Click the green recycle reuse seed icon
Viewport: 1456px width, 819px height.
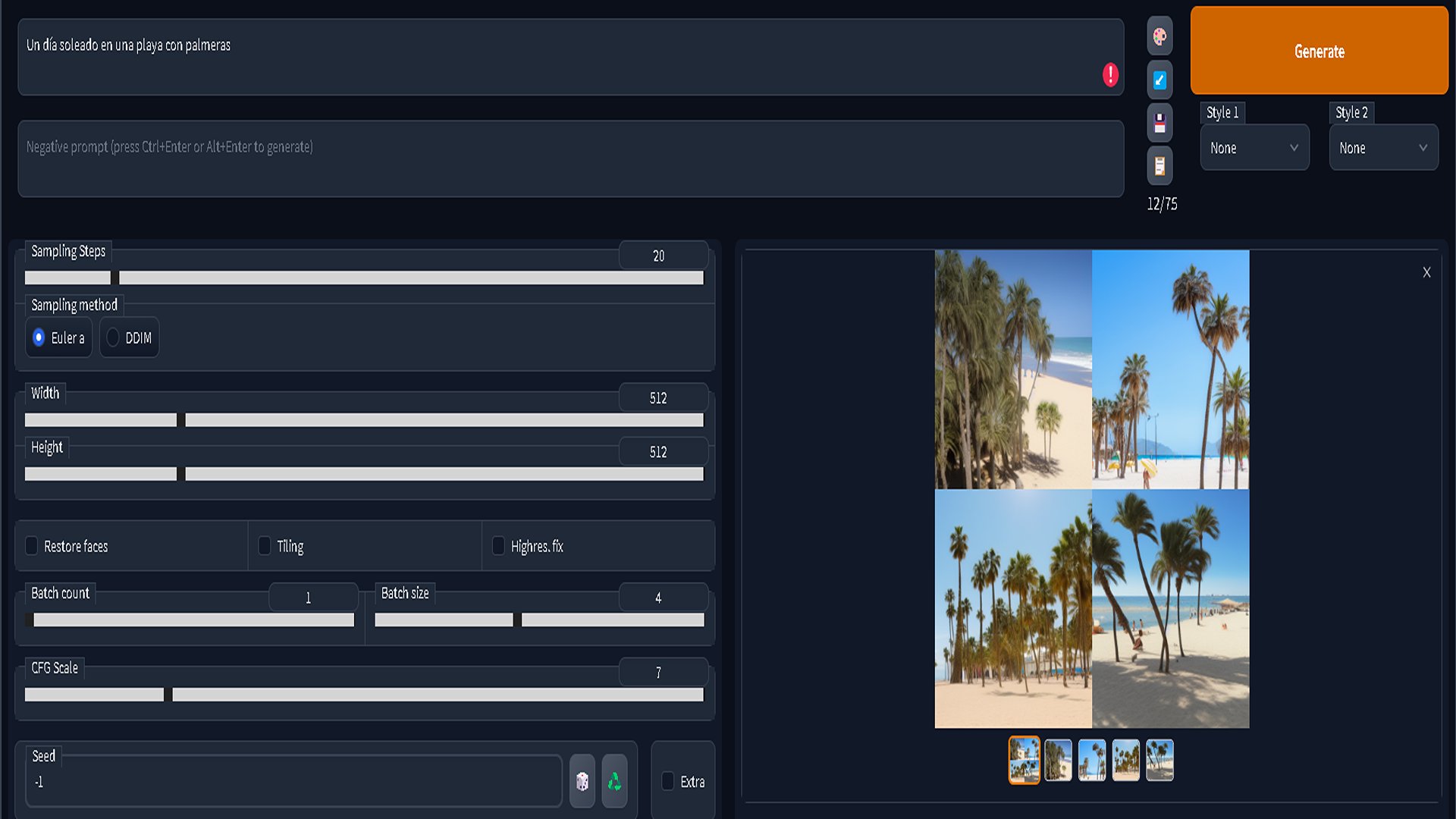pyautogui.click(x=614, y=781)
